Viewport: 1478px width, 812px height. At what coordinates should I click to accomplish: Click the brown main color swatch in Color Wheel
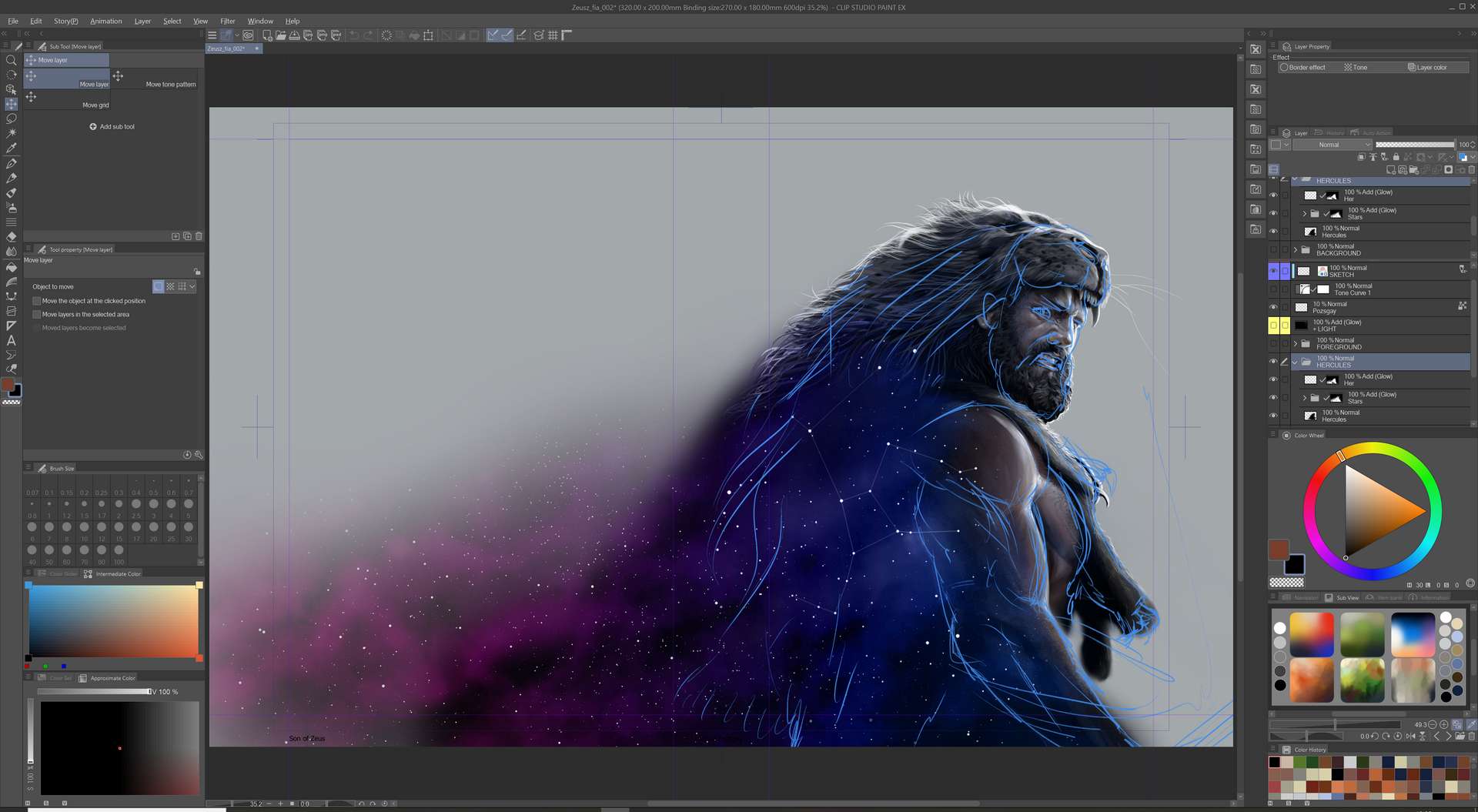click(x=1279, y=550)
